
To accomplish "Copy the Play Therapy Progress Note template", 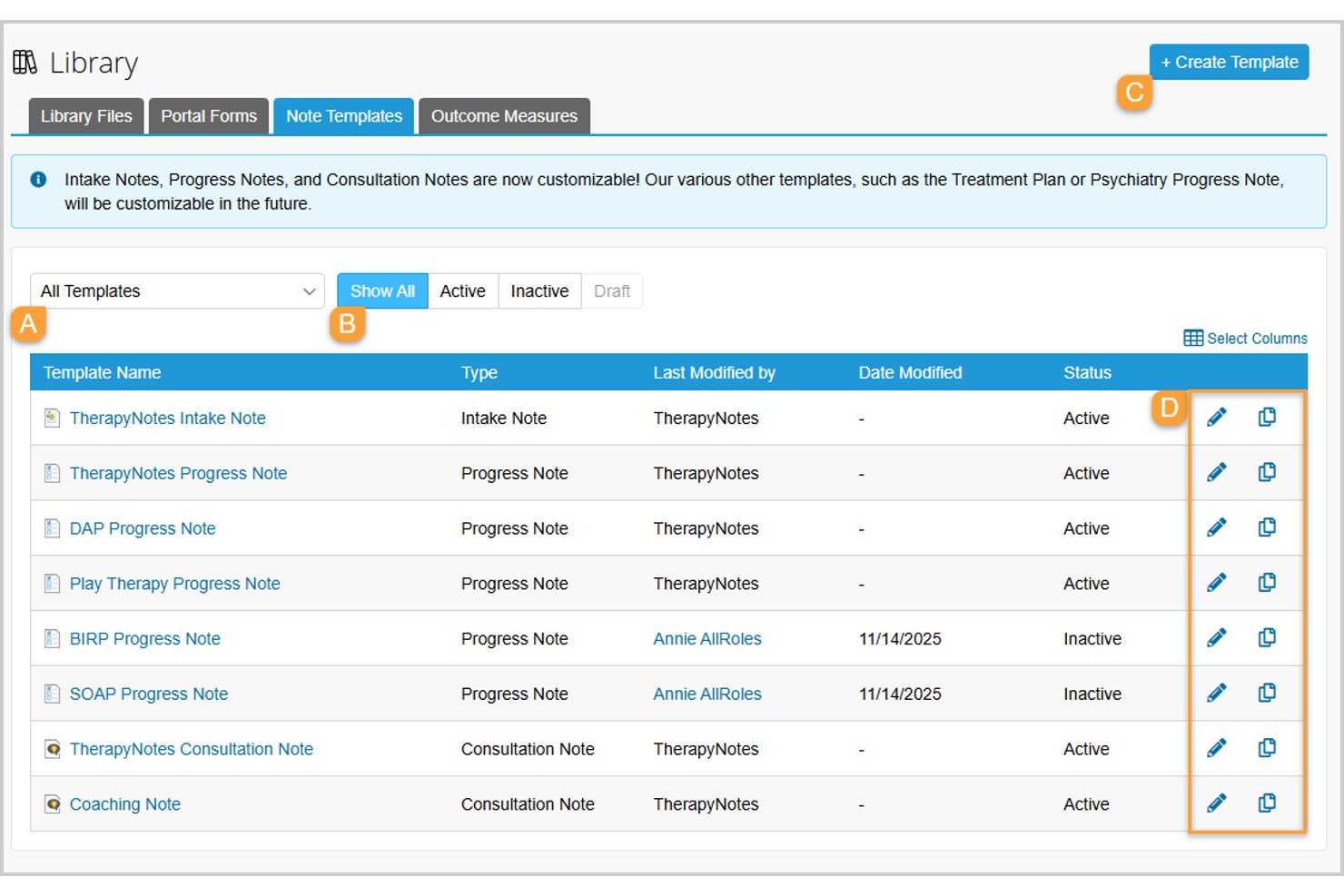I will (x=1267, y=582).
